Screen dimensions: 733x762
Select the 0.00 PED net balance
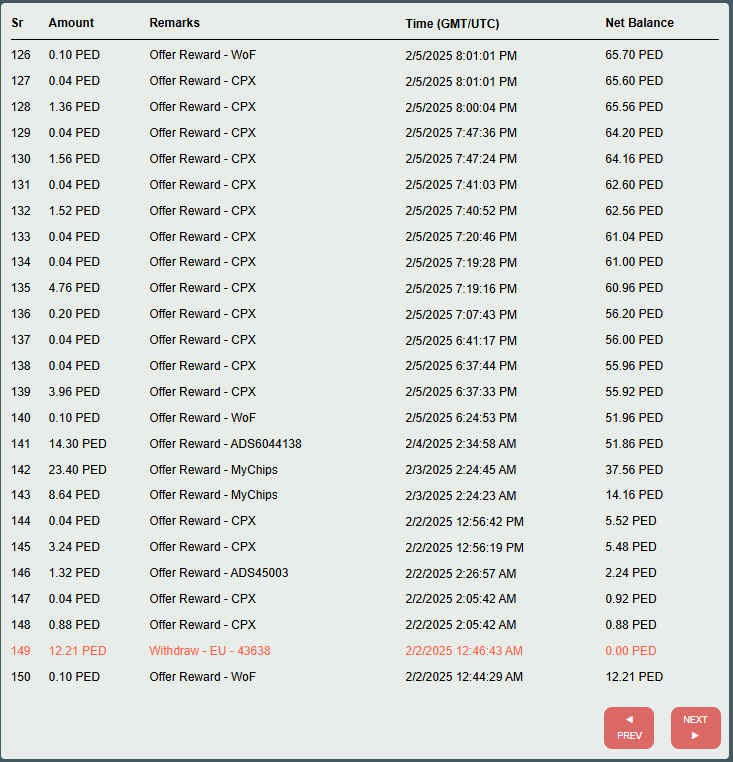tap(631, 651)
